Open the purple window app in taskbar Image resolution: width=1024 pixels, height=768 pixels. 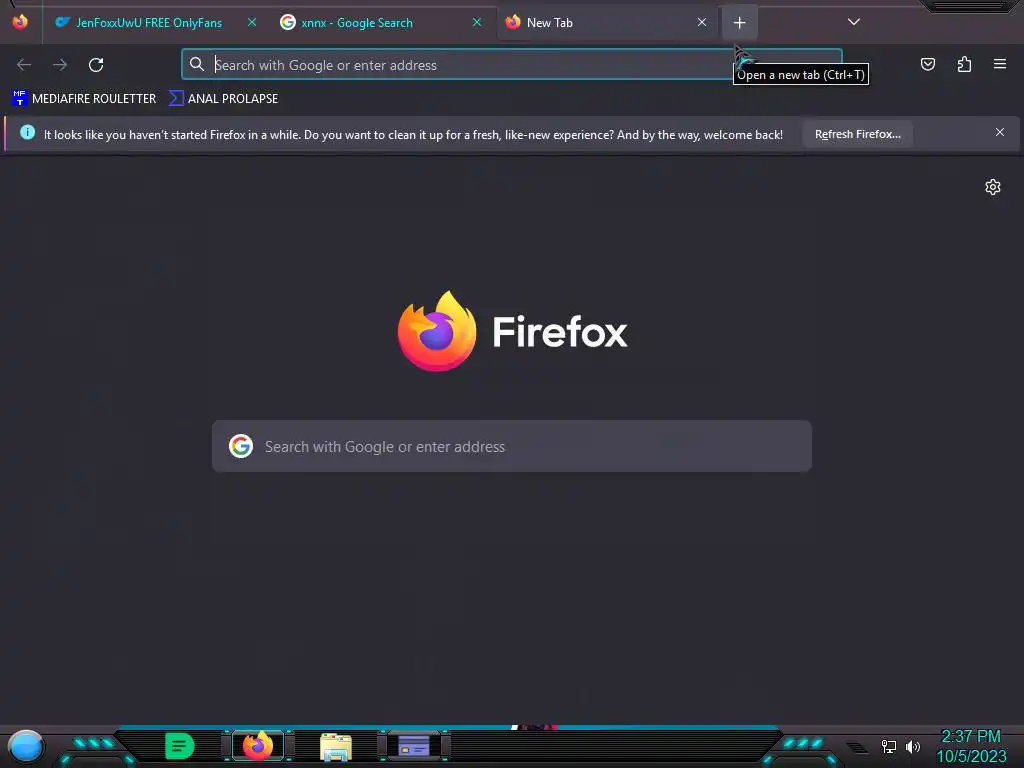click(414, 746)
